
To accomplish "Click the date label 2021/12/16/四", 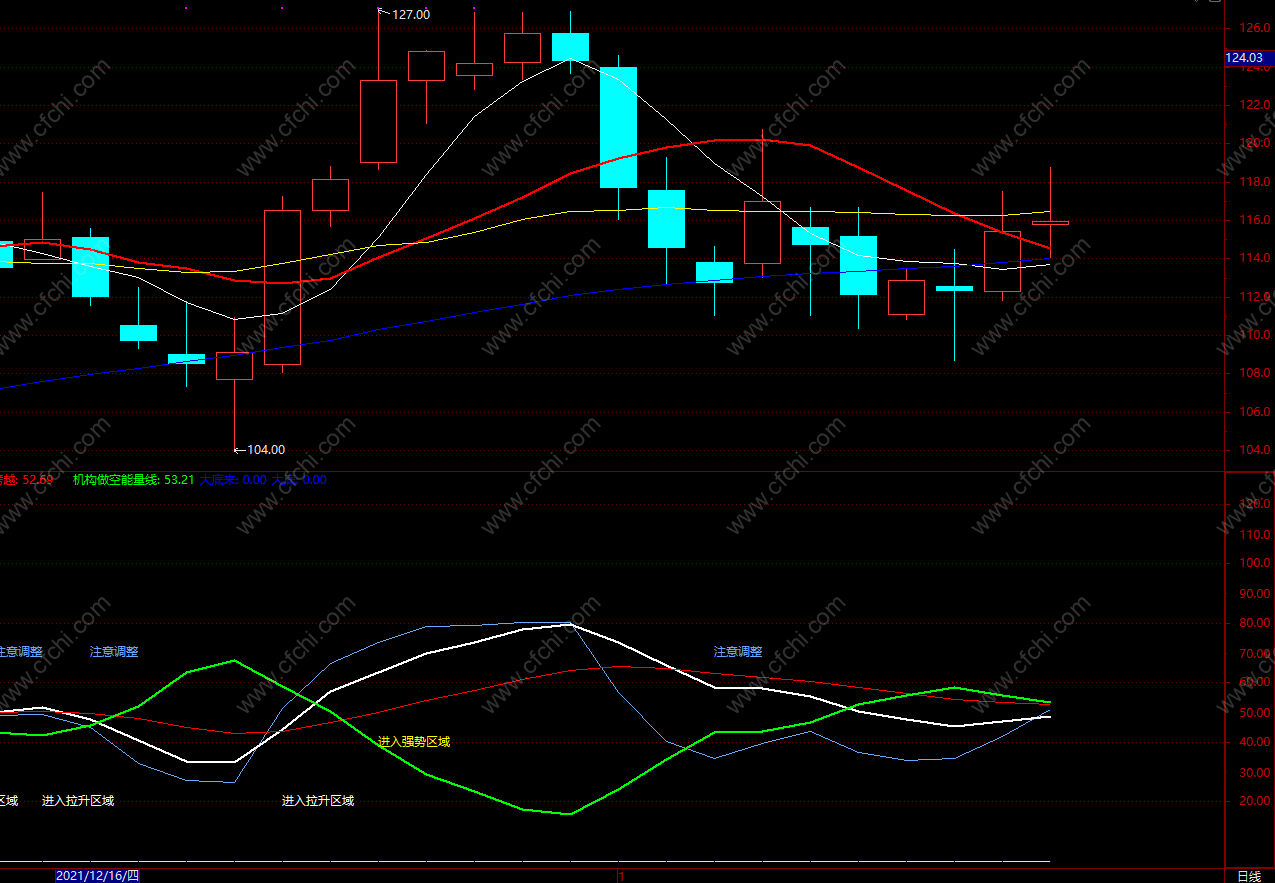I will [97, 876].
